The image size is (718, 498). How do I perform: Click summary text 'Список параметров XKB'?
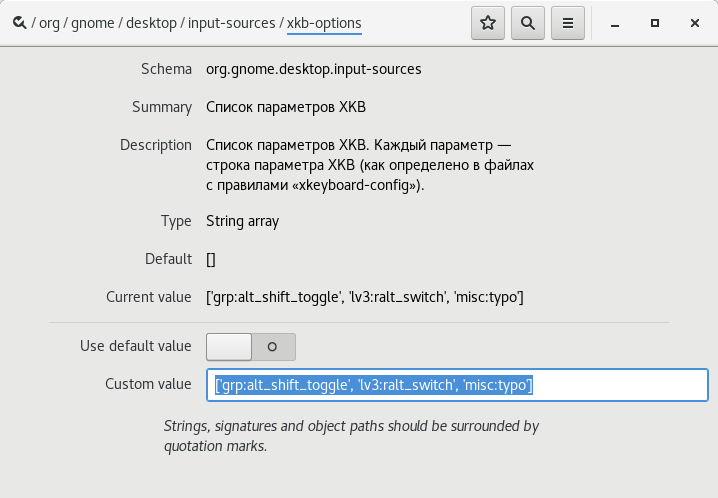[x=286, y=107]
